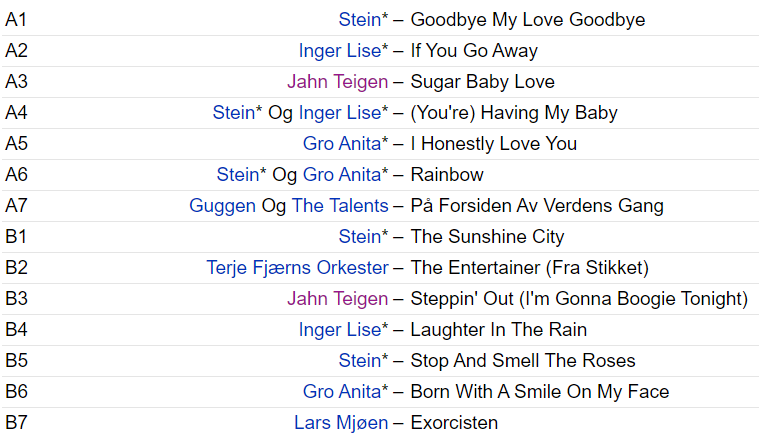
Task: Open Jahn Teigen link on track A3
Action: (337, 82)
